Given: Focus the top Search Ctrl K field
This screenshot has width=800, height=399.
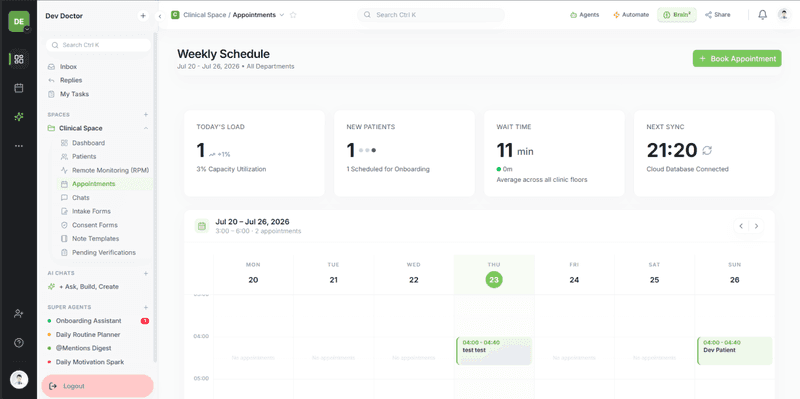Looking at the screenshot, I should [431, 15].
